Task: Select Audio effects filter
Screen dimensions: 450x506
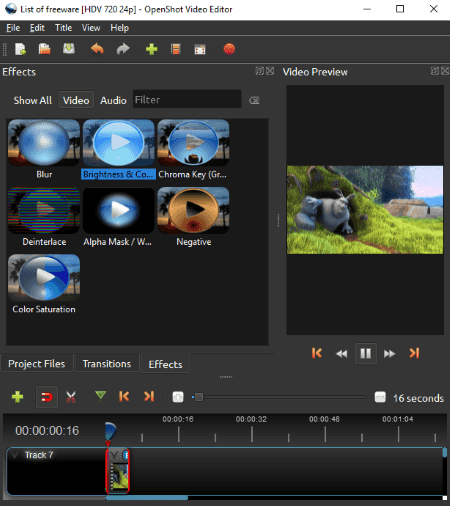Action: (113, 100)
